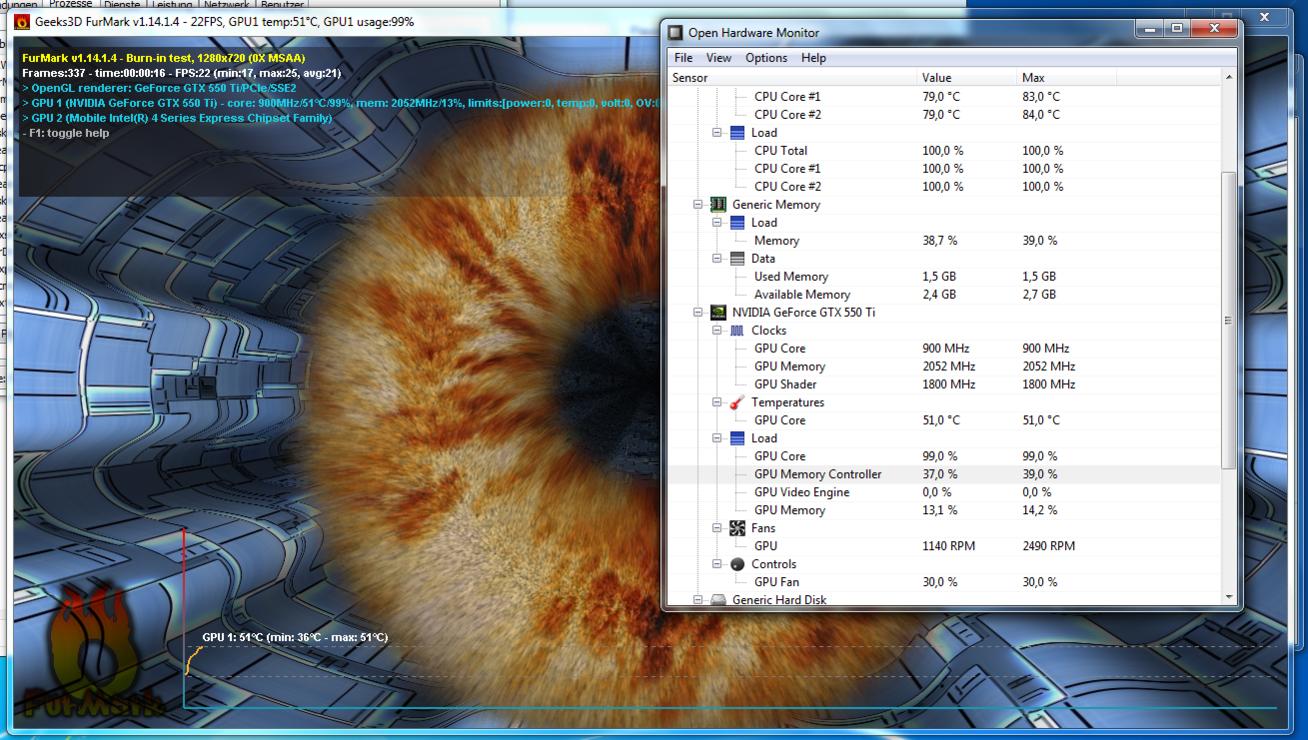Collapse the NVIDIA GeForce GTX 550 Ti node

point(698,312)
